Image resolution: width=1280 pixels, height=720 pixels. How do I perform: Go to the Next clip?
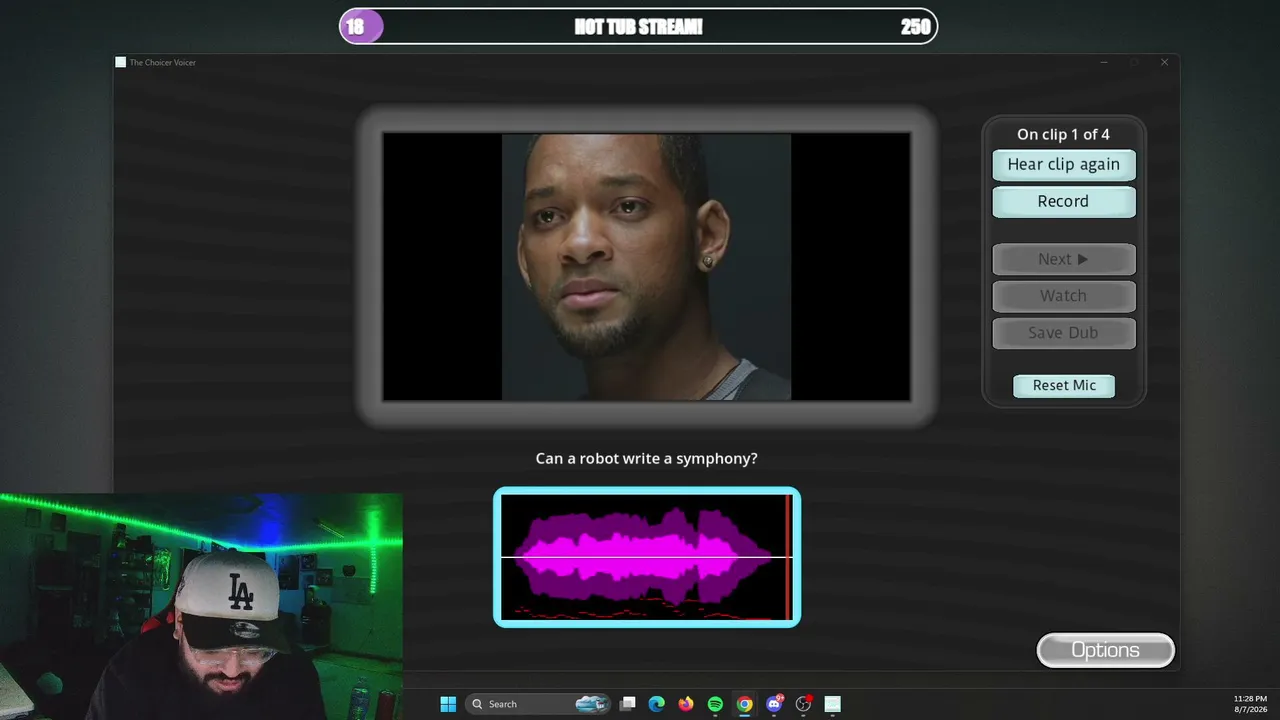(1063, 259)
